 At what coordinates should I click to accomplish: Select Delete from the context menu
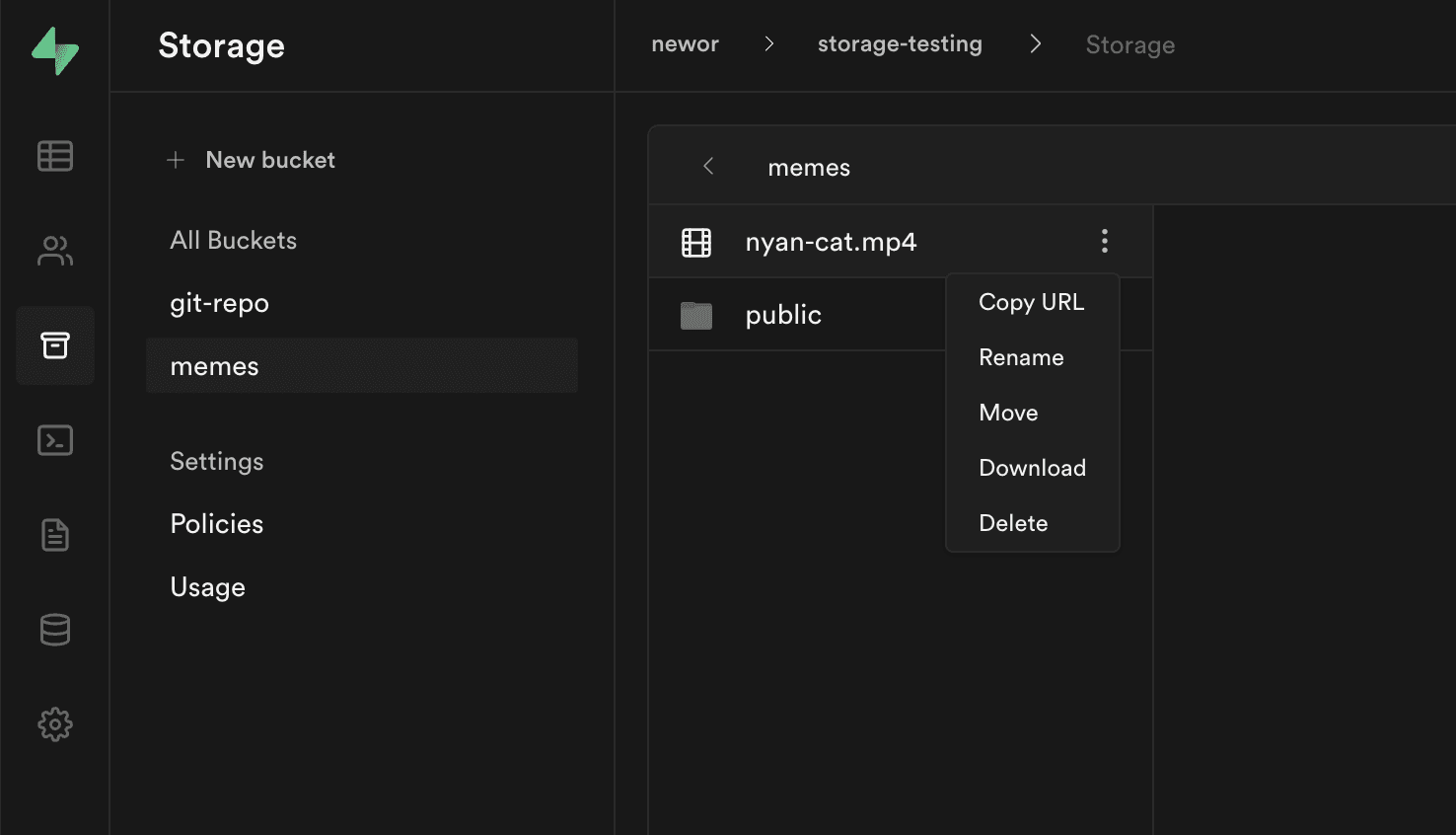click(1013, 523)
